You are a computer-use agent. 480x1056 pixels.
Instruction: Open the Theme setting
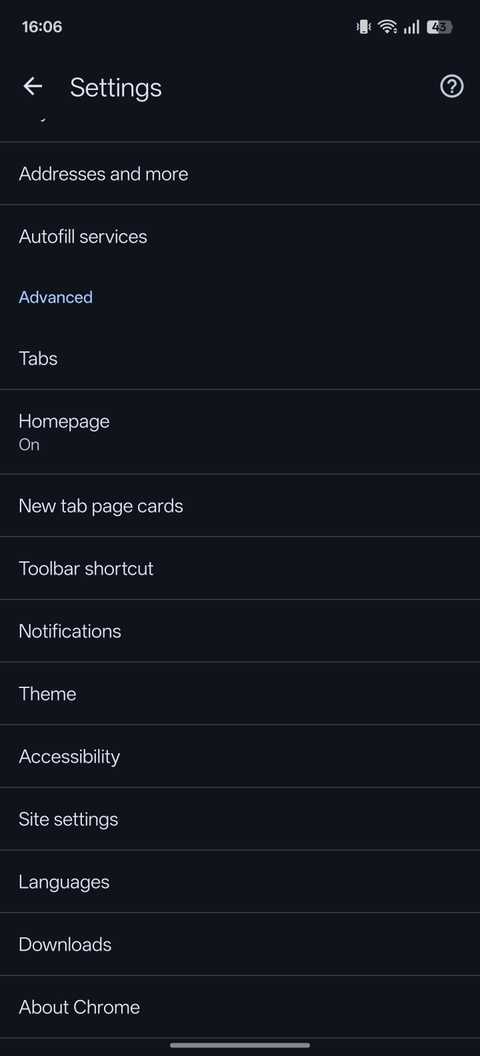[x=240, y=694]
